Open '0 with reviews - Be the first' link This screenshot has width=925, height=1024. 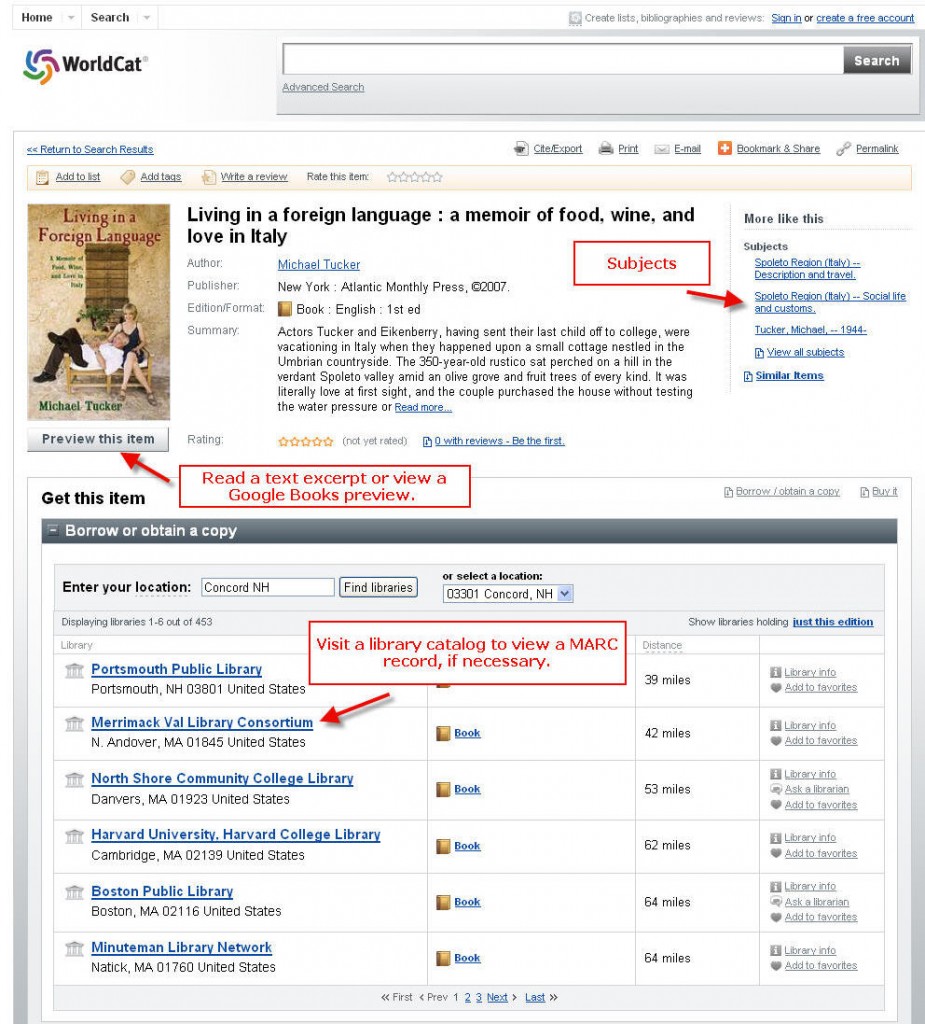coord(500,441)
